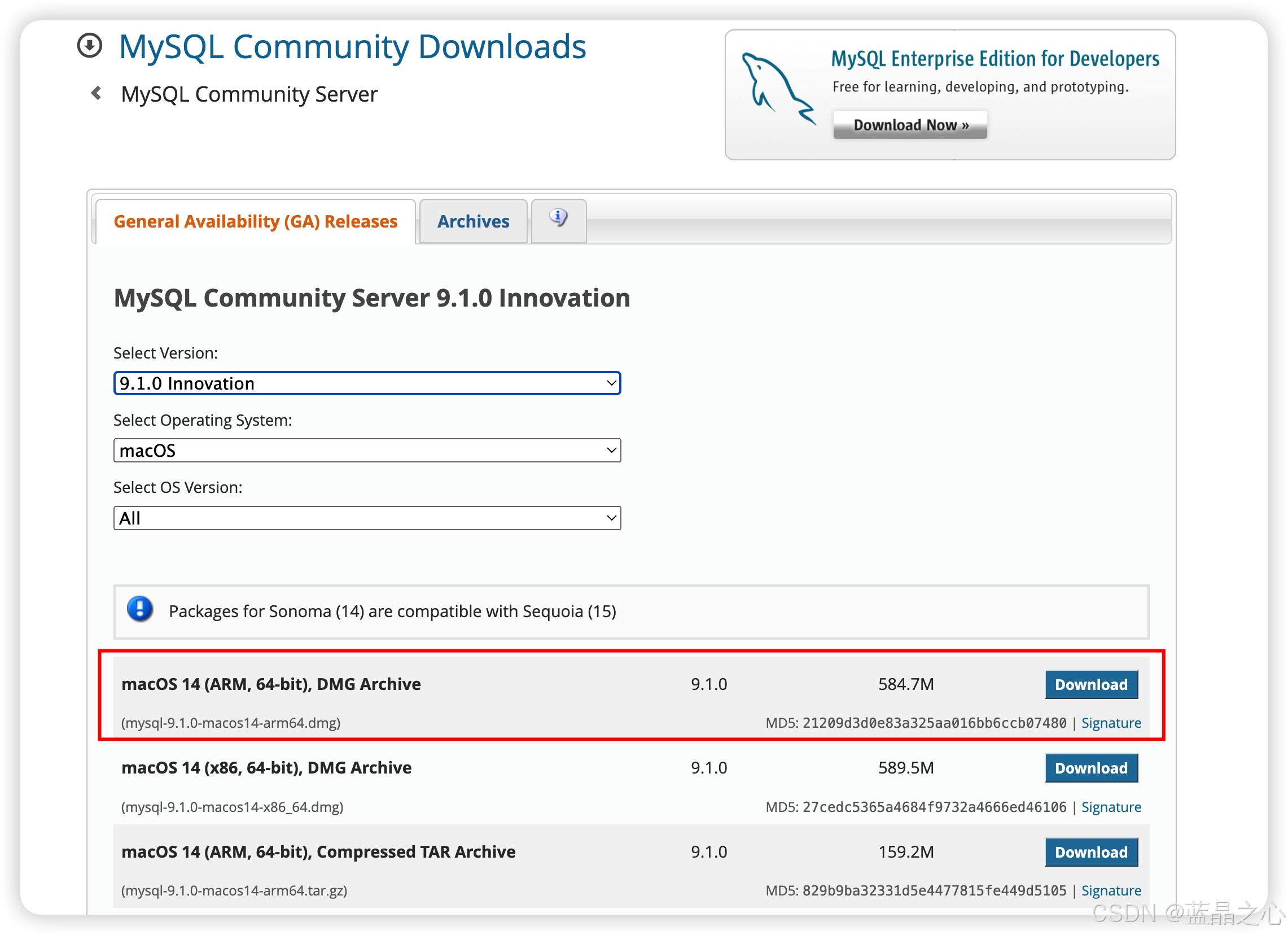
Task: Click the 159.2M size cell
Action: tap(906, 851)
